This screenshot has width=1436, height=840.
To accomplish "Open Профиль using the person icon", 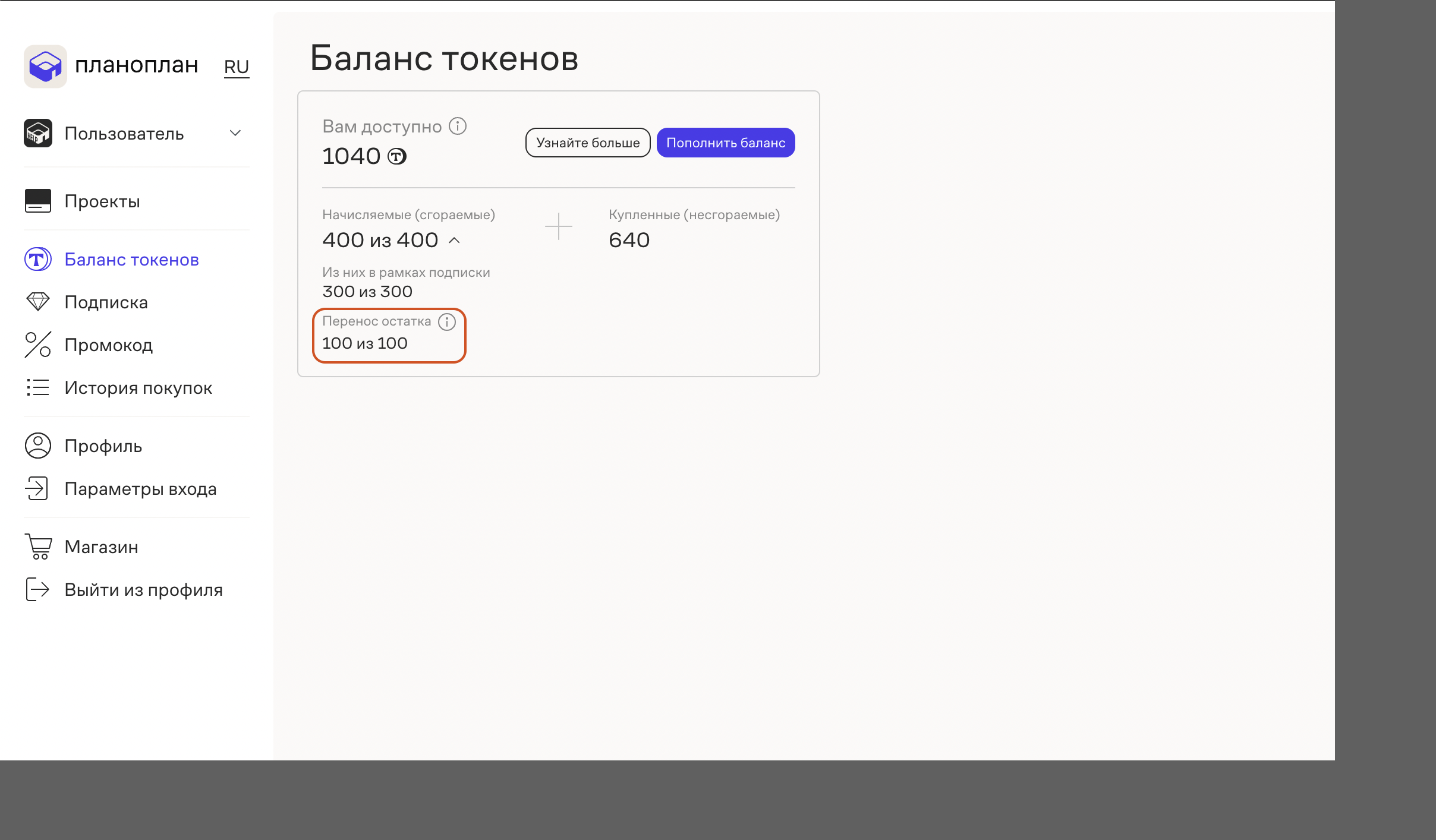I will [x=38, y=446].
